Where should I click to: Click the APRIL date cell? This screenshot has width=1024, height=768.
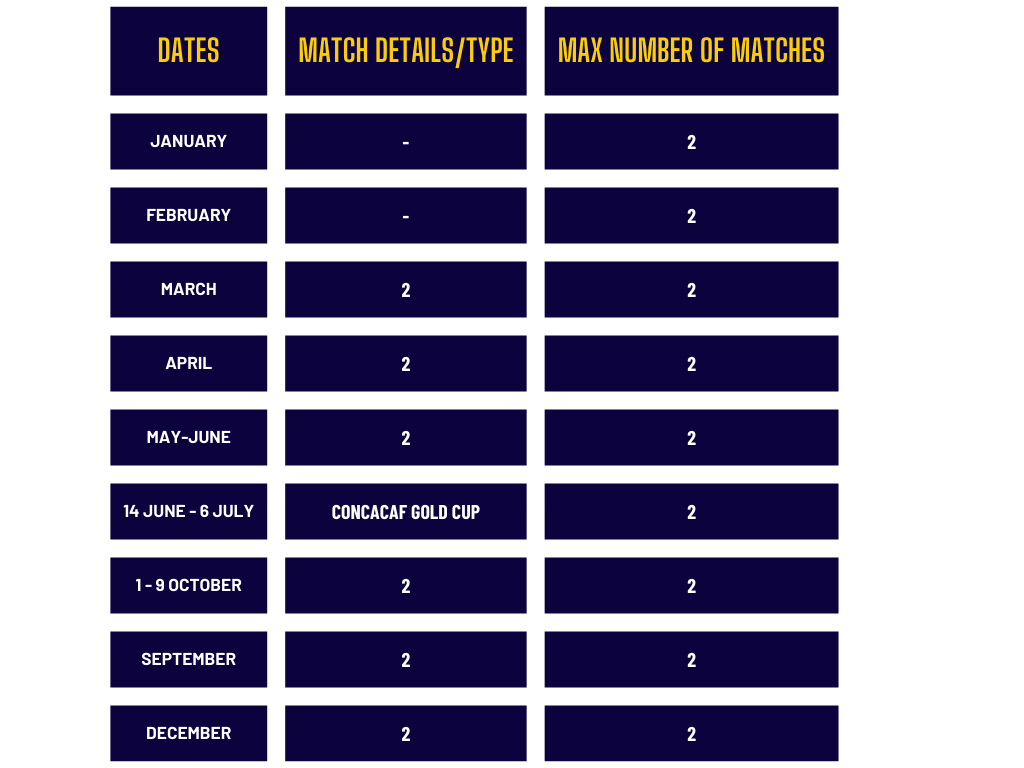coord(188,363)
